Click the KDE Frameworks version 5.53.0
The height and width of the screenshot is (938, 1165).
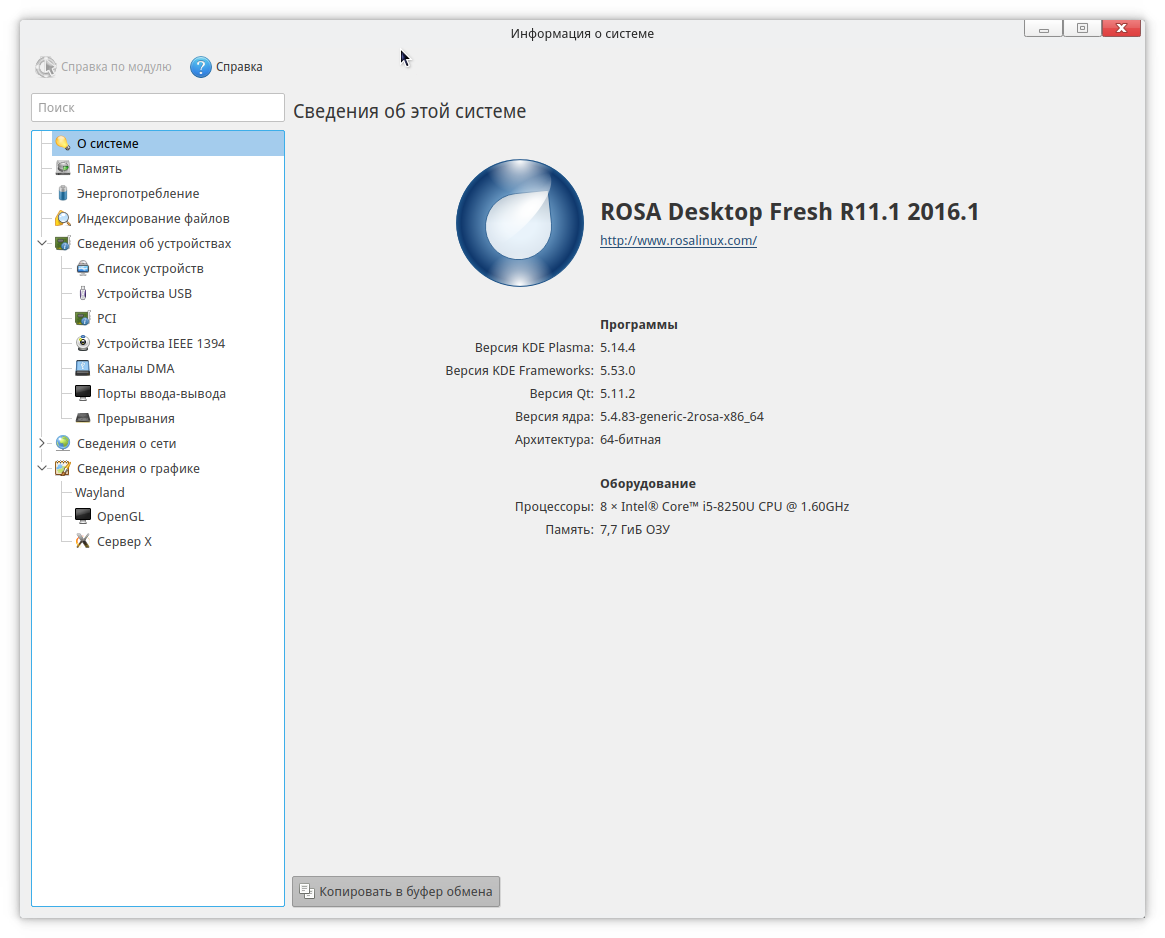pyautogui.click(x=617, y=371)
